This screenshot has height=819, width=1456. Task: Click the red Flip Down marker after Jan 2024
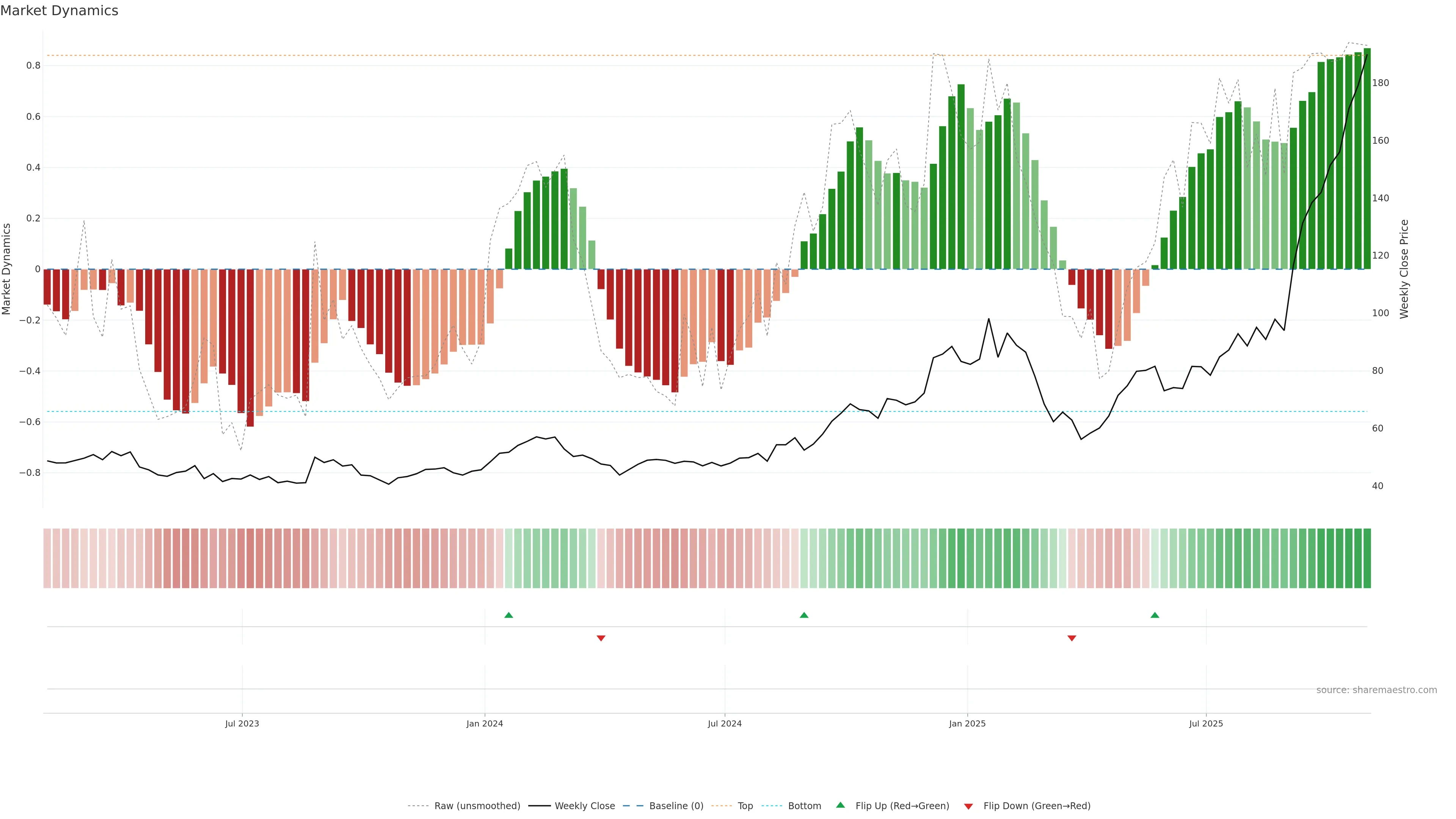(x=601, y=638)
